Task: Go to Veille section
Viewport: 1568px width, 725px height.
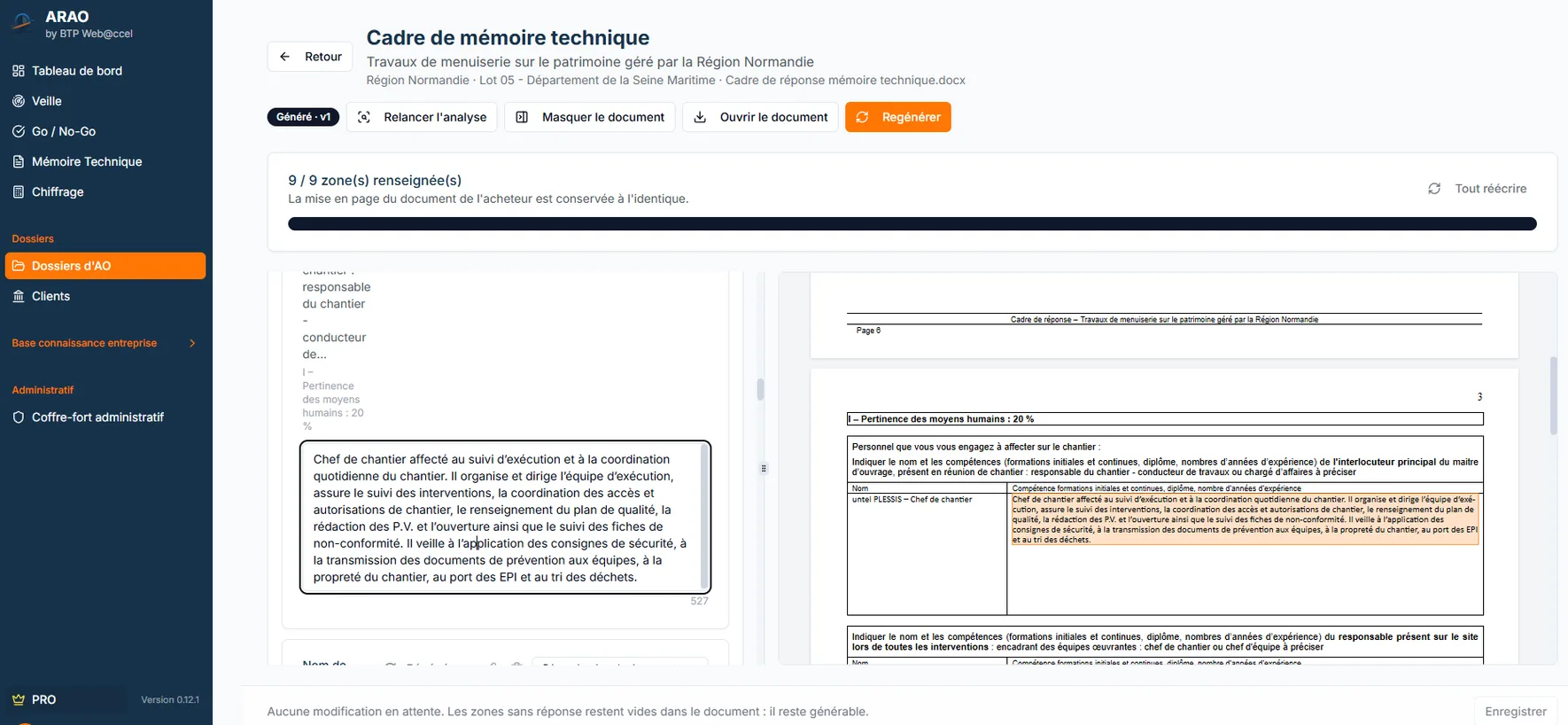Action: (x=105, y=101)
